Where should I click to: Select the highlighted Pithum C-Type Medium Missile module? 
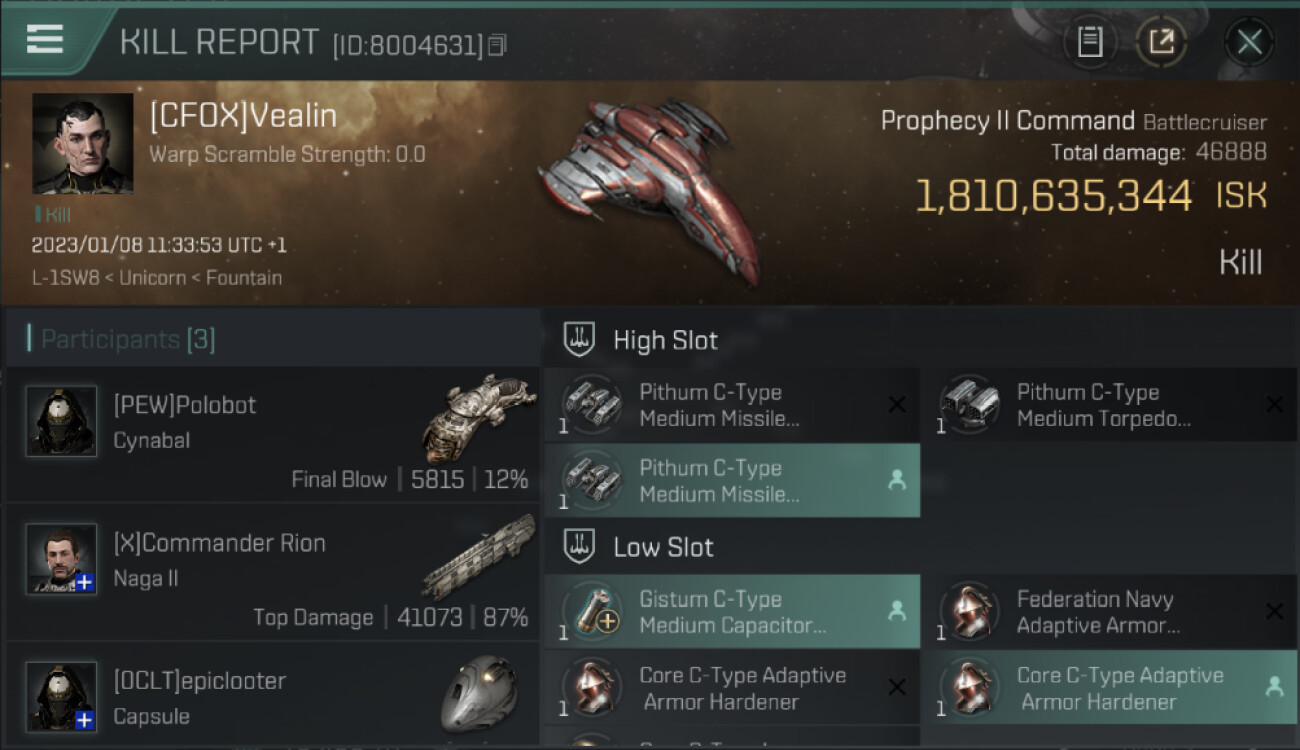(733, 480)
